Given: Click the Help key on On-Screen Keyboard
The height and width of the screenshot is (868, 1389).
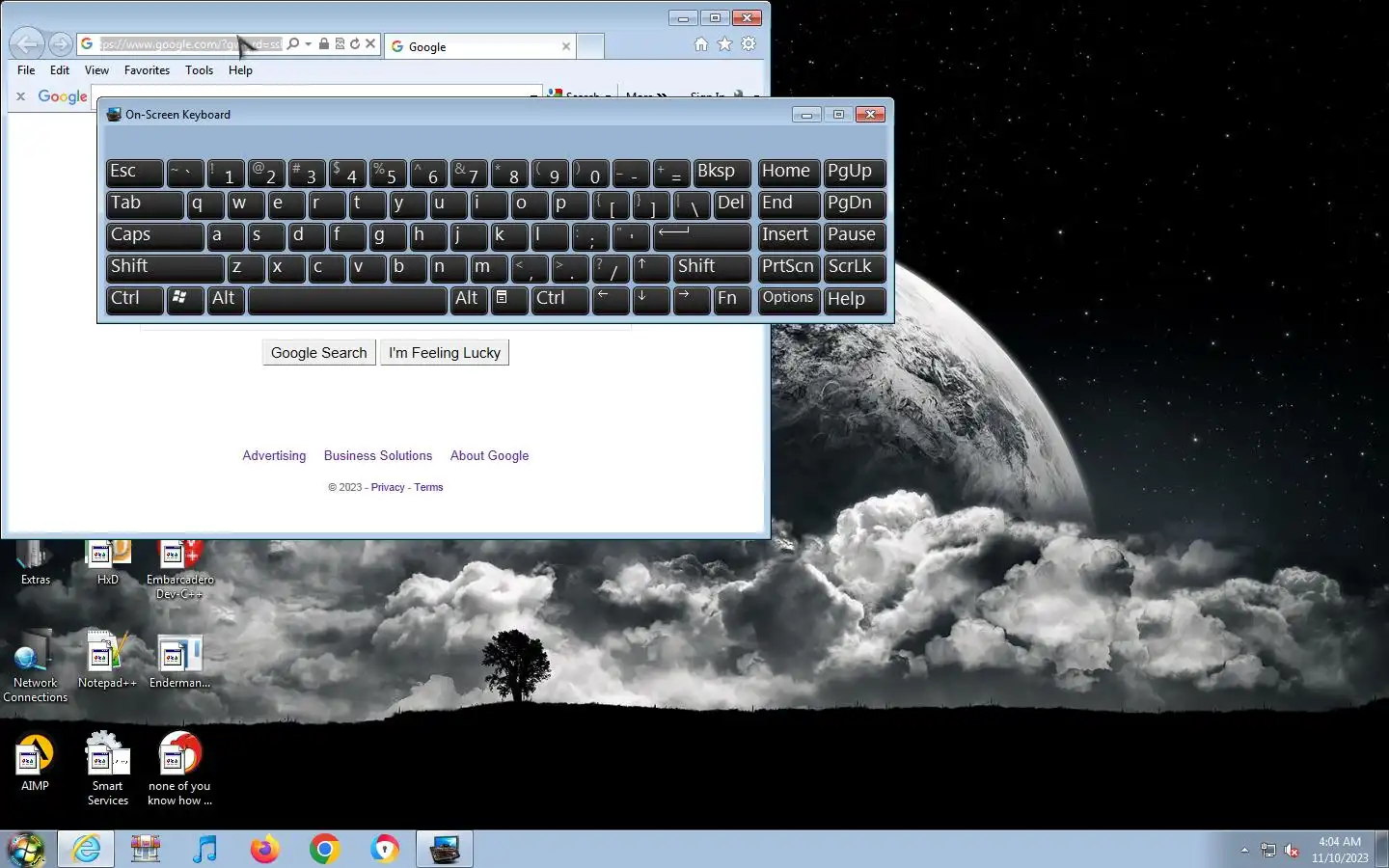Looking at the screenshot, I should [855, 300].
